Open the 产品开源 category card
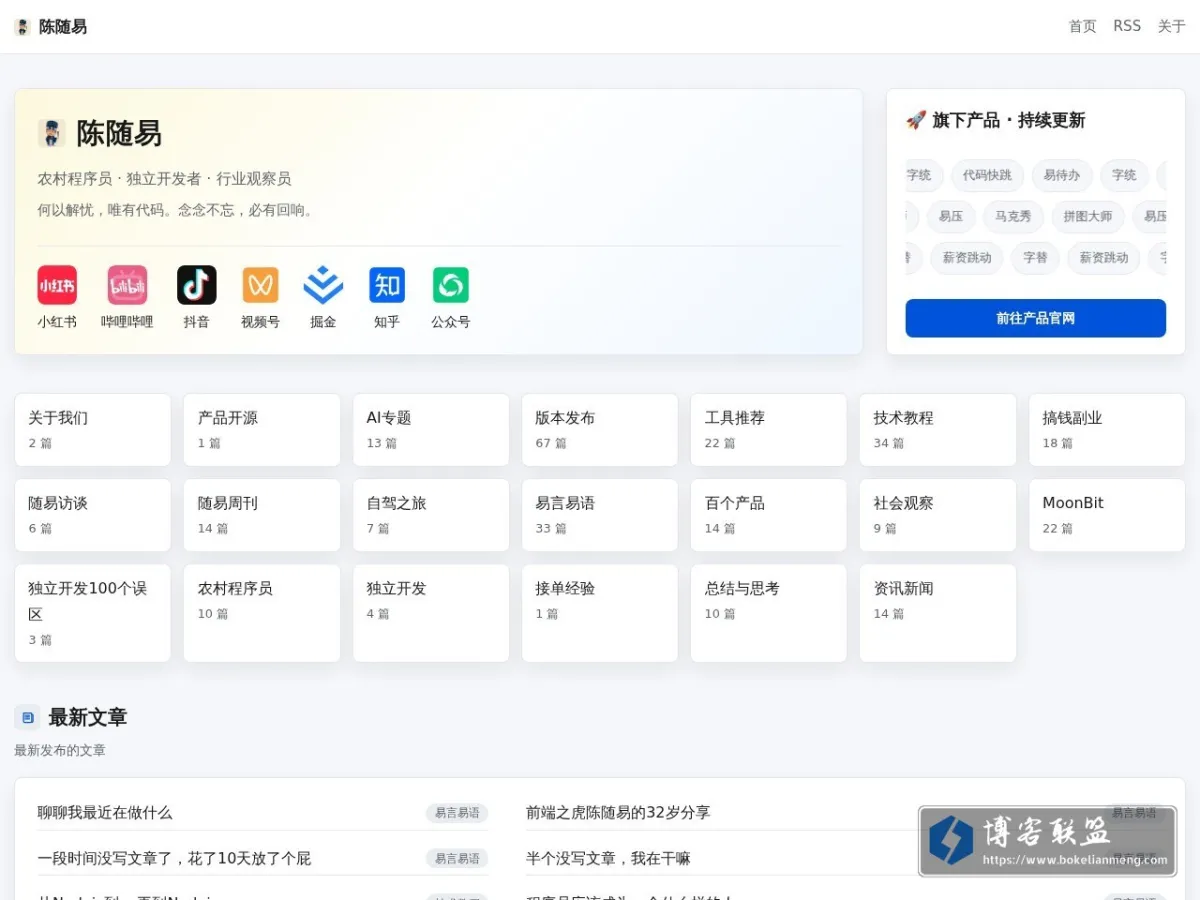1200x900 pixels. pos(262,429)
